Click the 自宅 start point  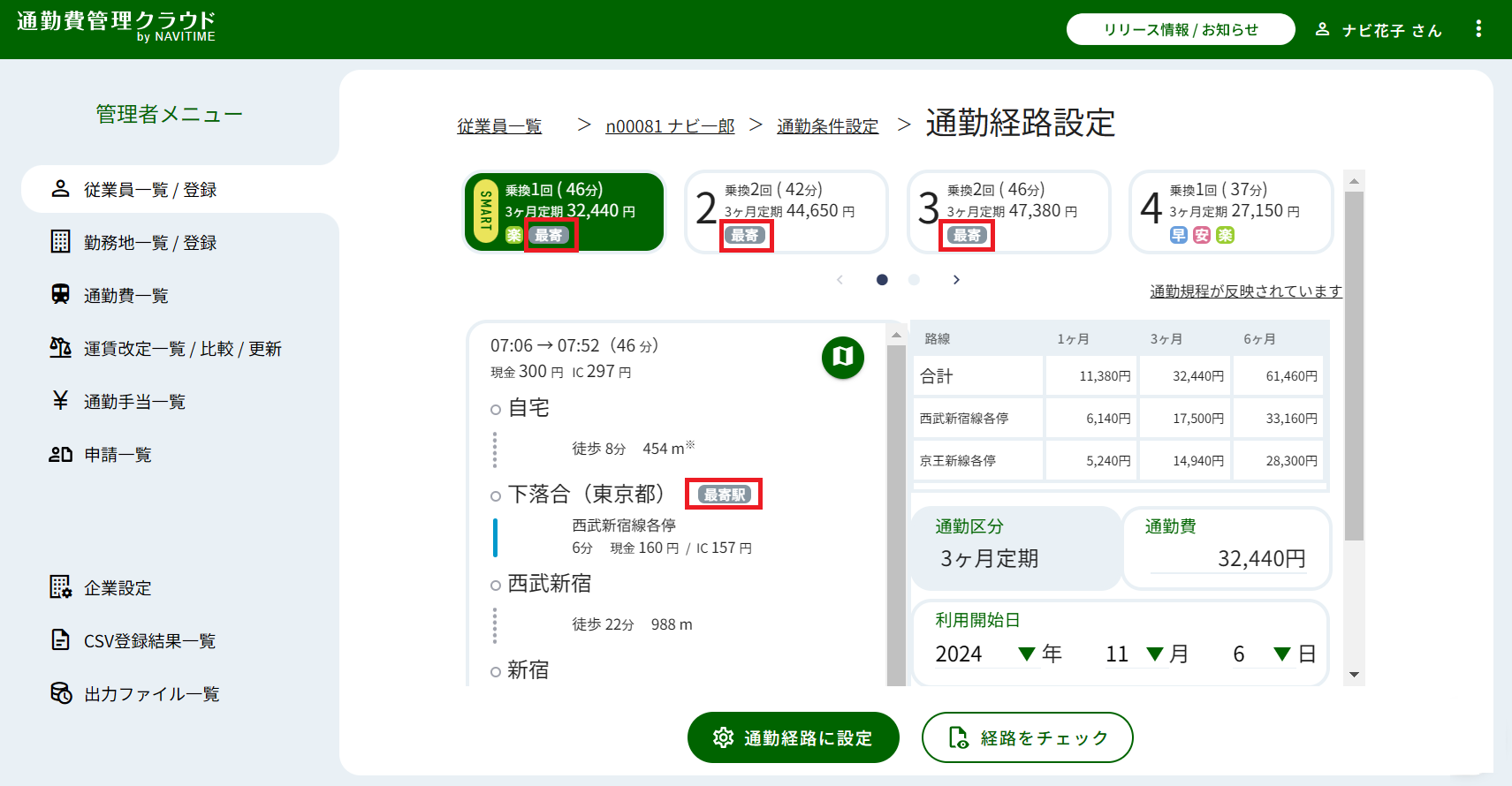529,408
